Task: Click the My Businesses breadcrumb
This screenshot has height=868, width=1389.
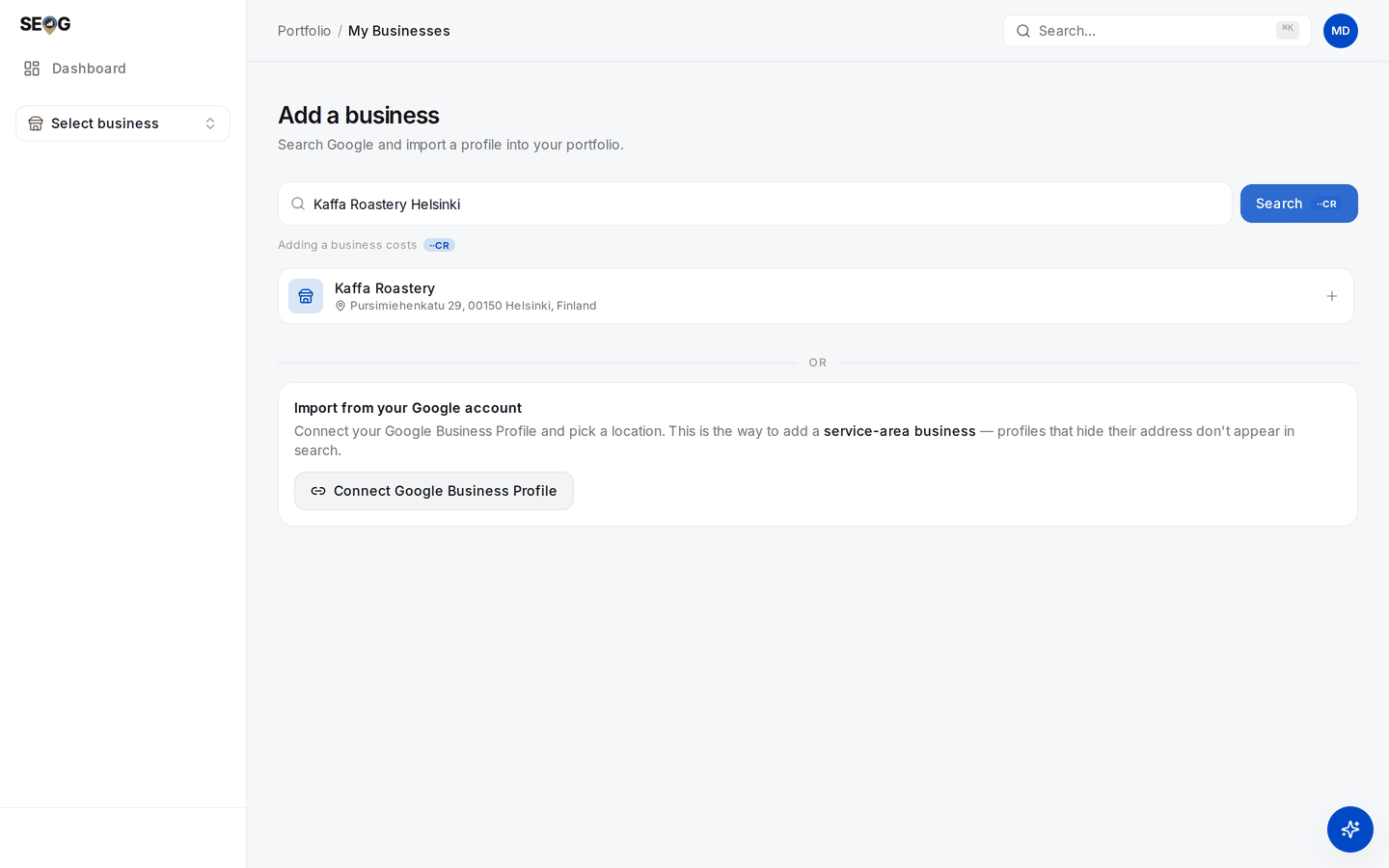Action: coord(399,31)
